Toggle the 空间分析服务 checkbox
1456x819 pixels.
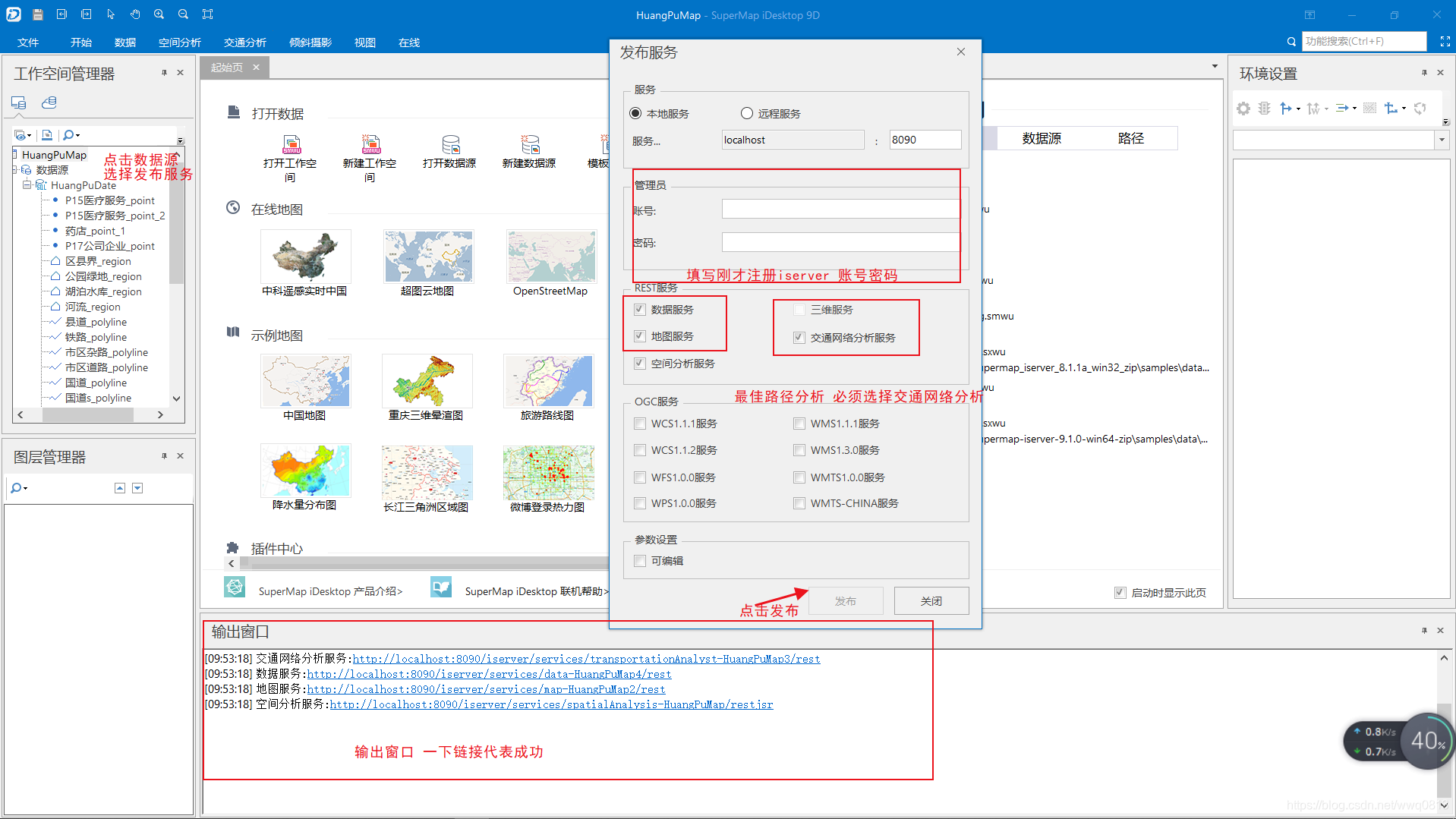640,364
